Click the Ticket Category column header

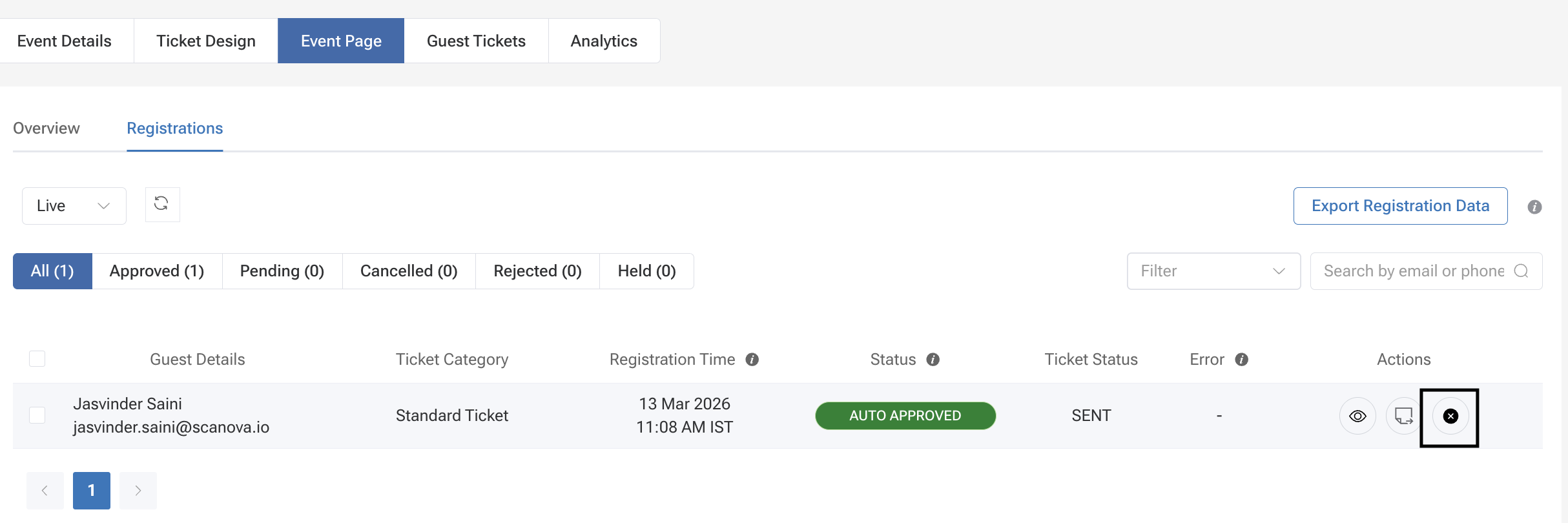click(452, 360)
